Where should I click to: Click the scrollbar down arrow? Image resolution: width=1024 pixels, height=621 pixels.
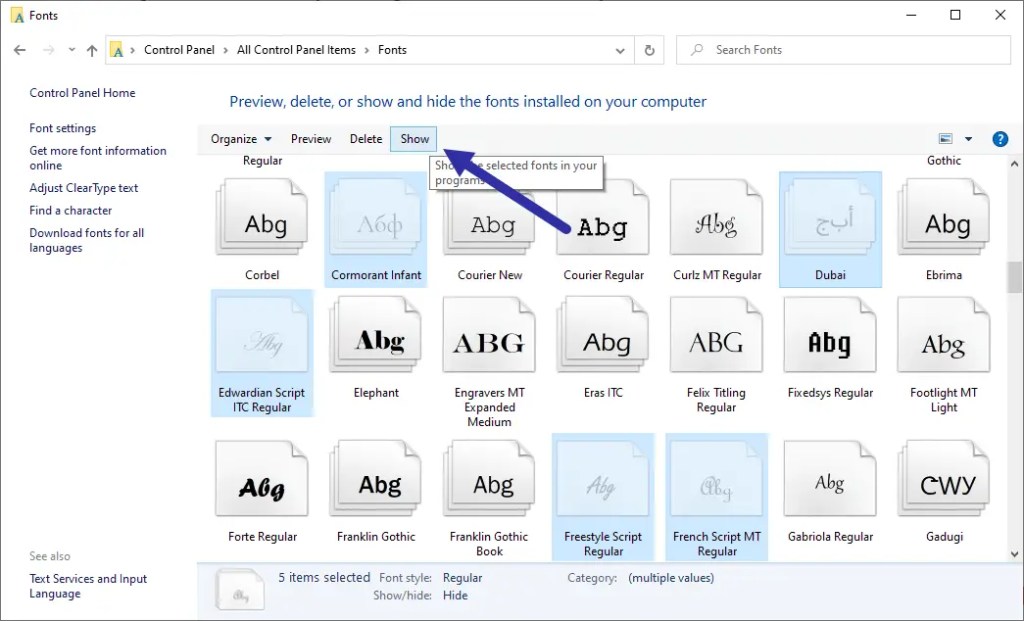click(x=1014, y=554)
